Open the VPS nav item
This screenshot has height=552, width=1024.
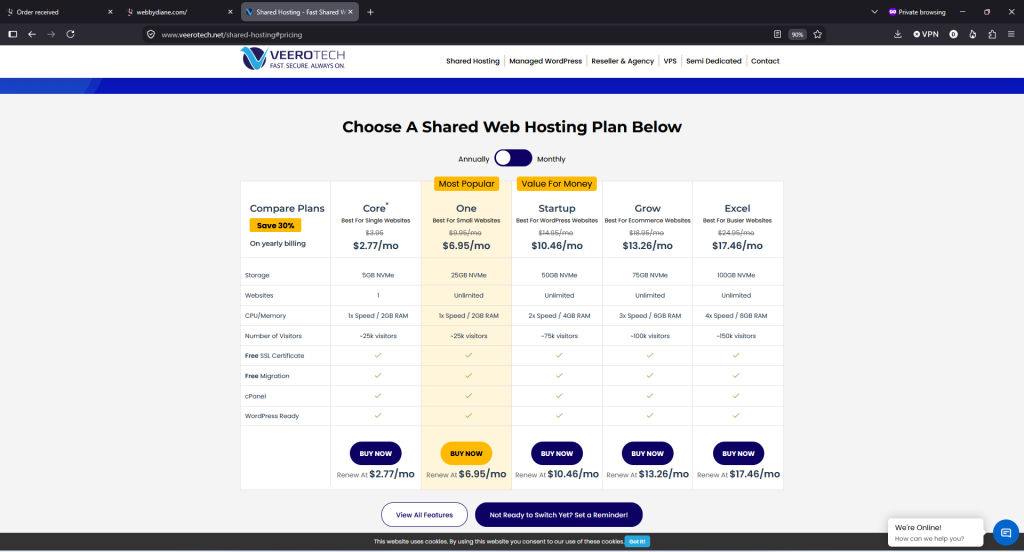tap(670, 61)
